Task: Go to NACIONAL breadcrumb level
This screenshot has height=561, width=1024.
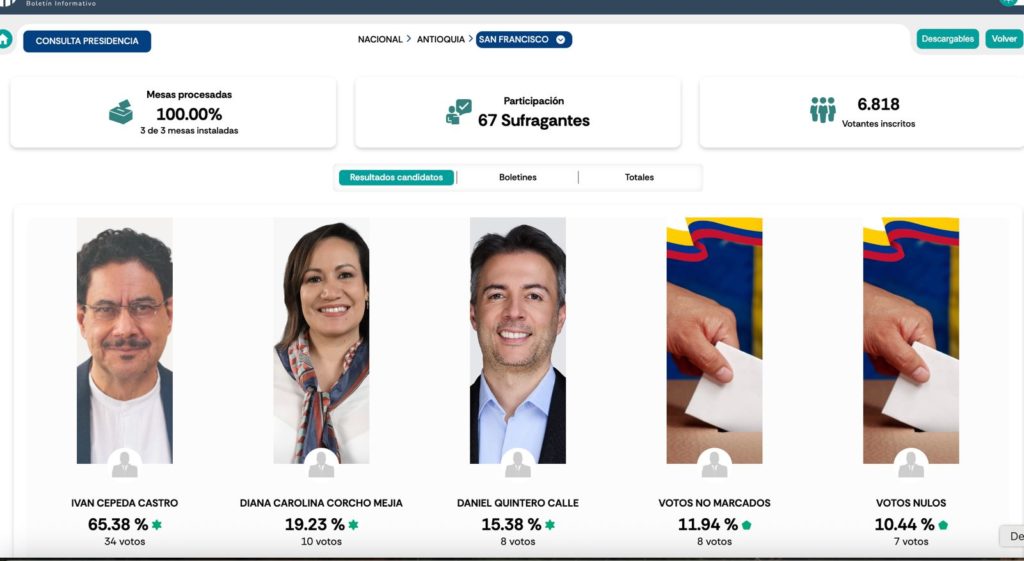Action: coord(380,39)
